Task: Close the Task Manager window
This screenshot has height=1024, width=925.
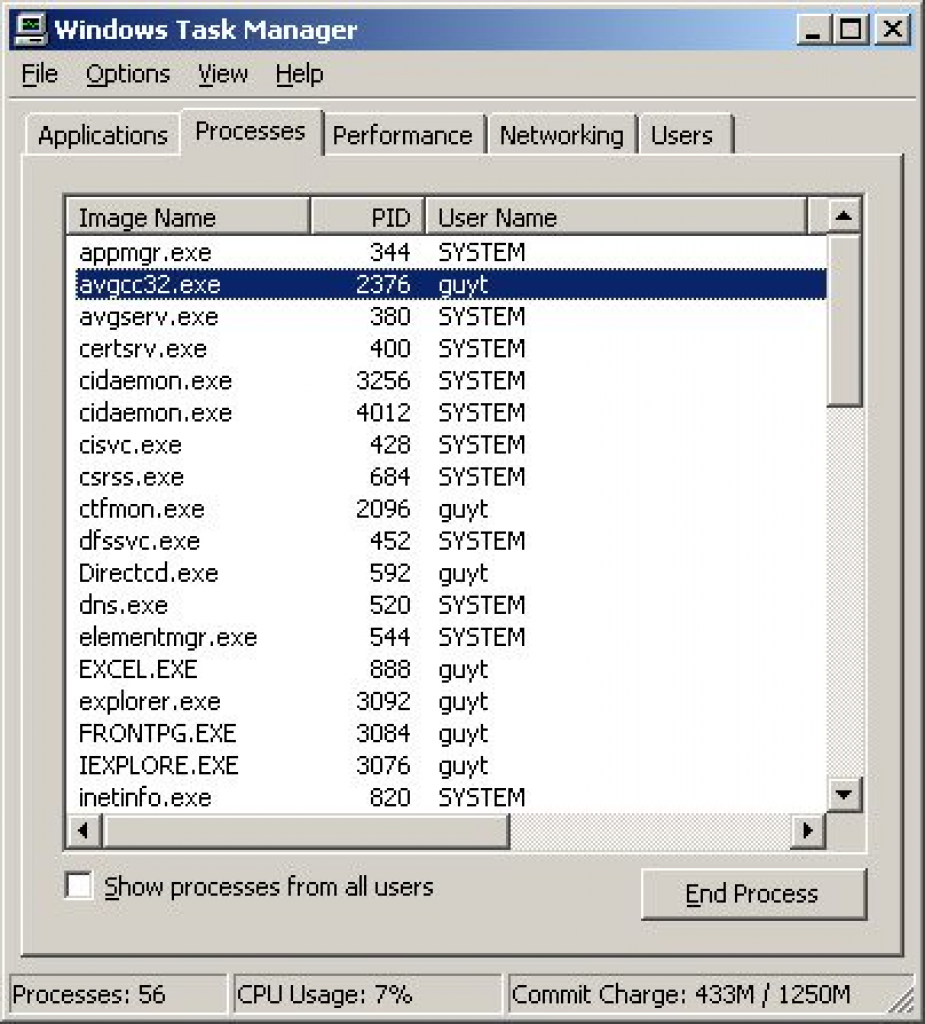Action: pyautogui.click(x=892, y=30)
